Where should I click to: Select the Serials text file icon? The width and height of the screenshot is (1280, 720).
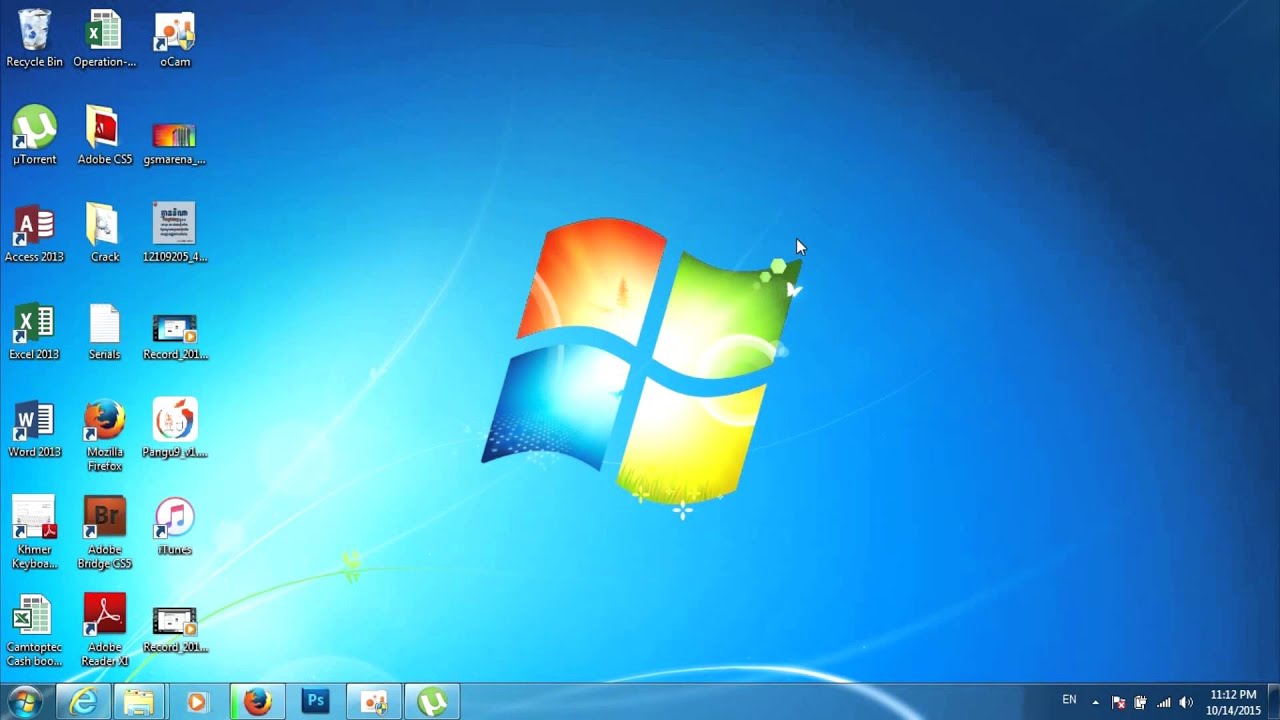pos(104,331)
